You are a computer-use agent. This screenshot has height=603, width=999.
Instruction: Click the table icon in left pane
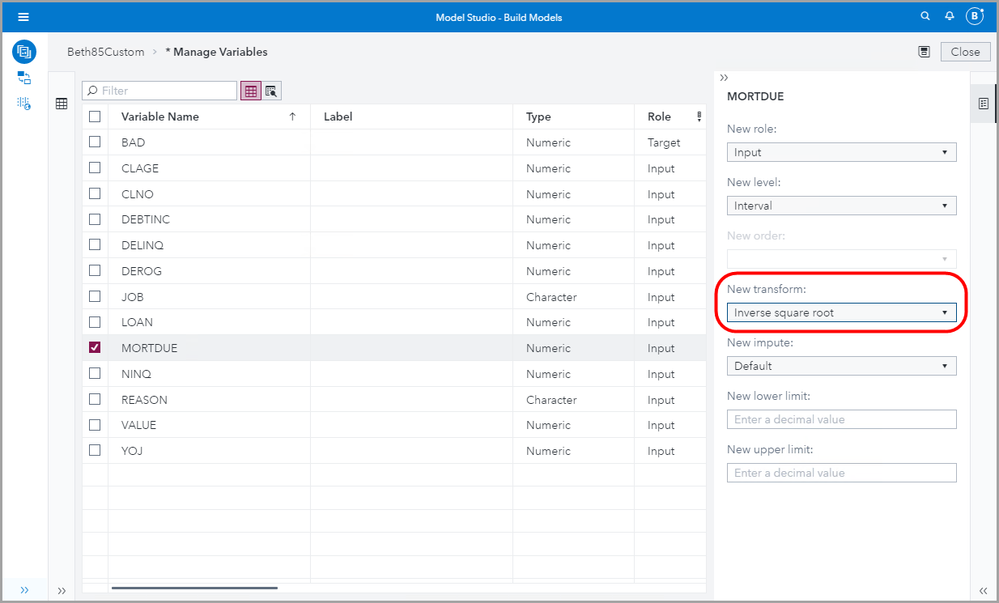tap(62, 103)
